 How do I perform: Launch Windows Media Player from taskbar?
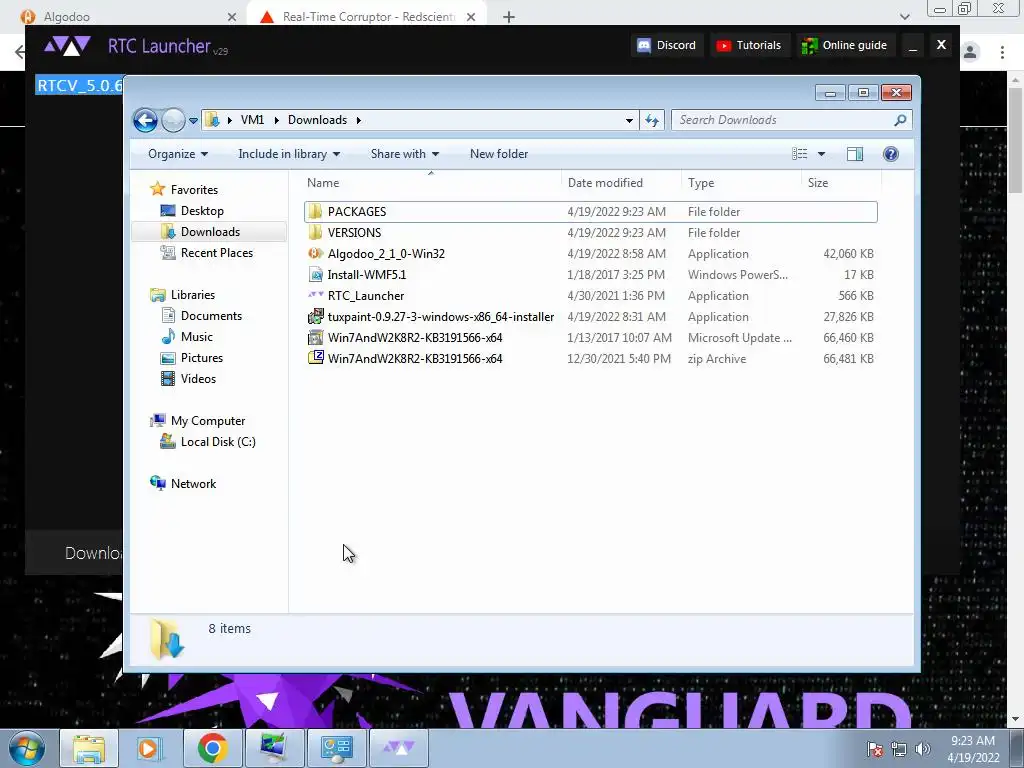click(x=148, y=748)
